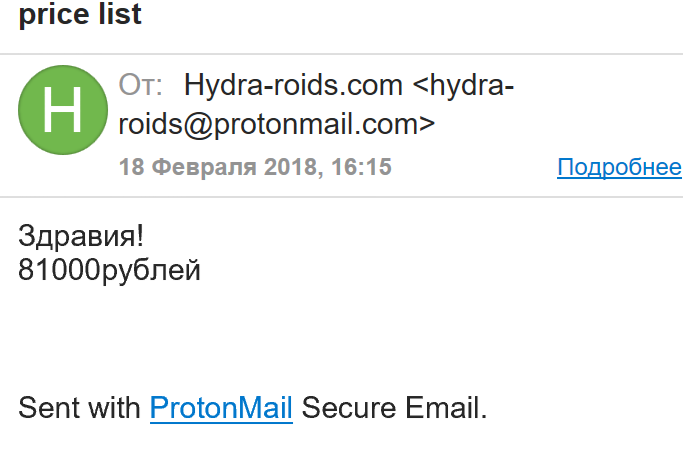Click the word "list" in the subject
Screen dimensions: 683x463
120,15
